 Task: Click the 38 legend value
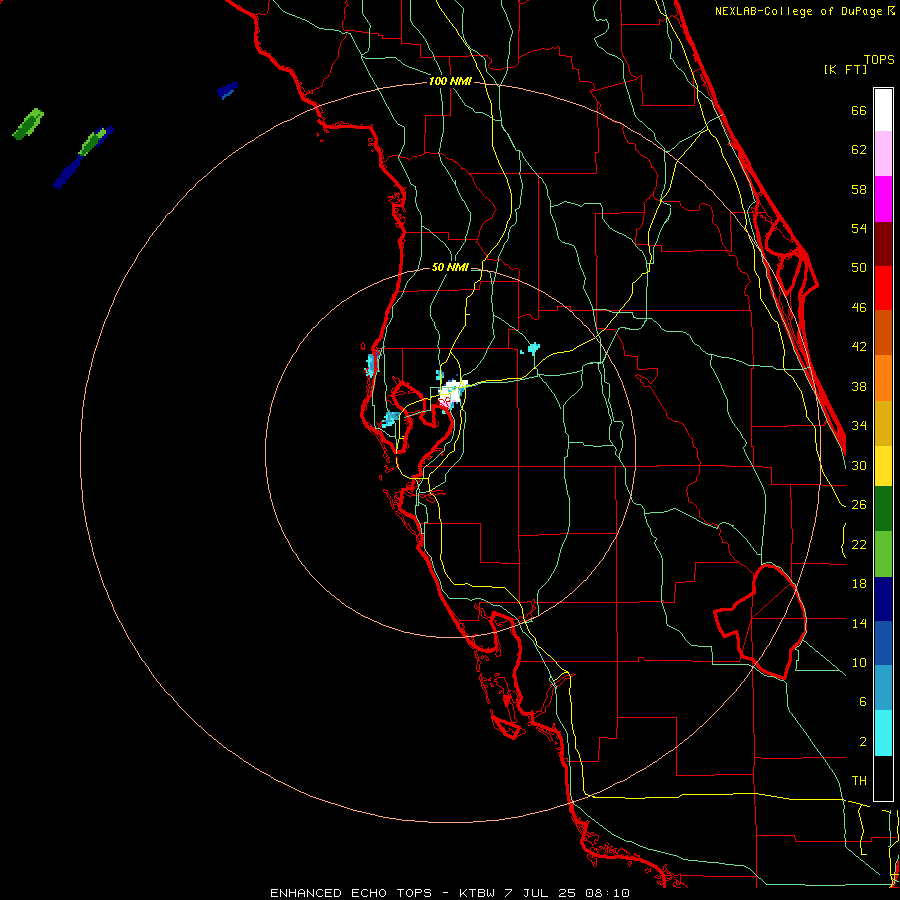tap(859, 386)
